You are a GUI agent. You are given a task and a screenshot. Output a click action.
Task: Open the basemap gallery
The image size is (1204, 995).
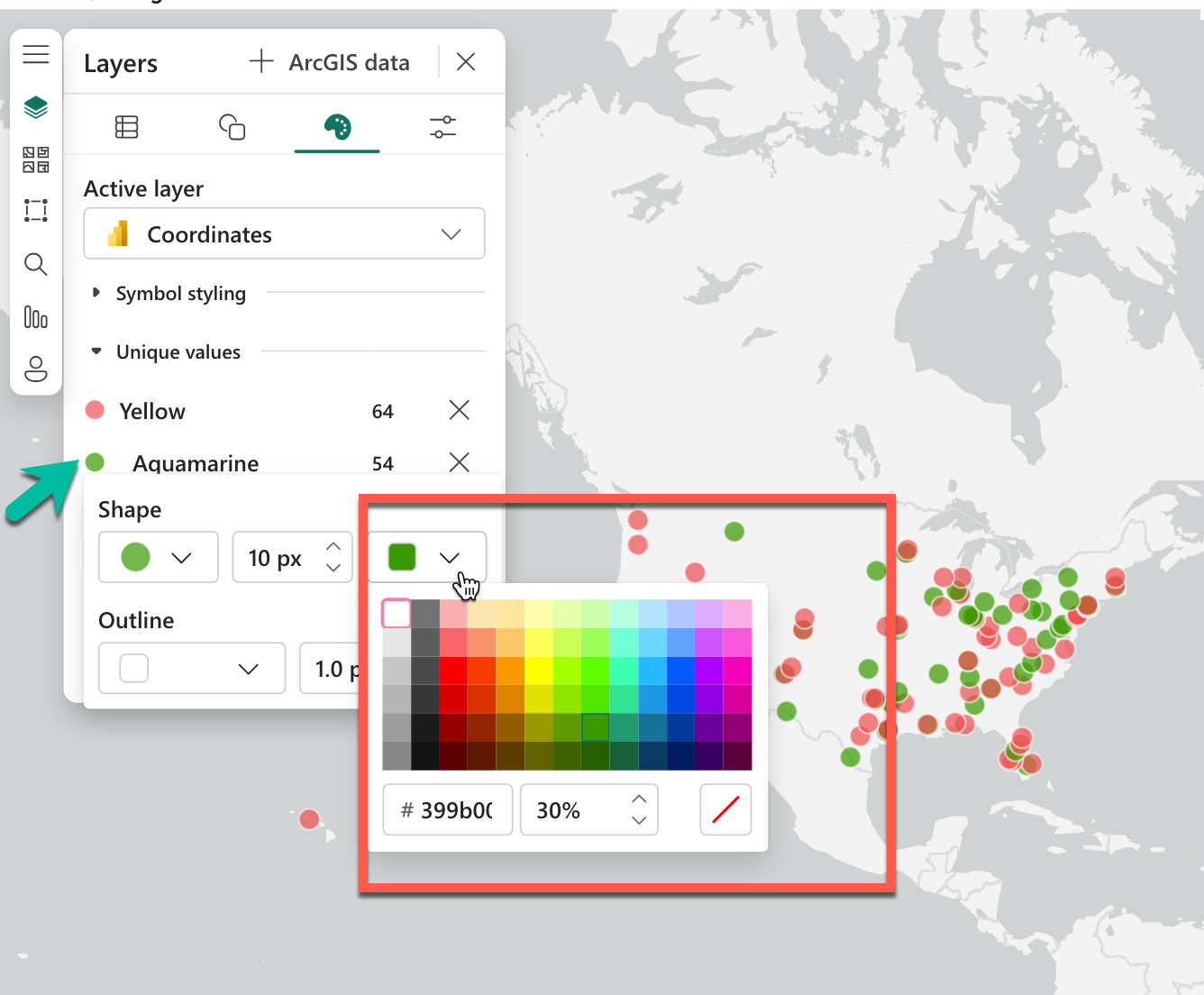click(36, 160)
